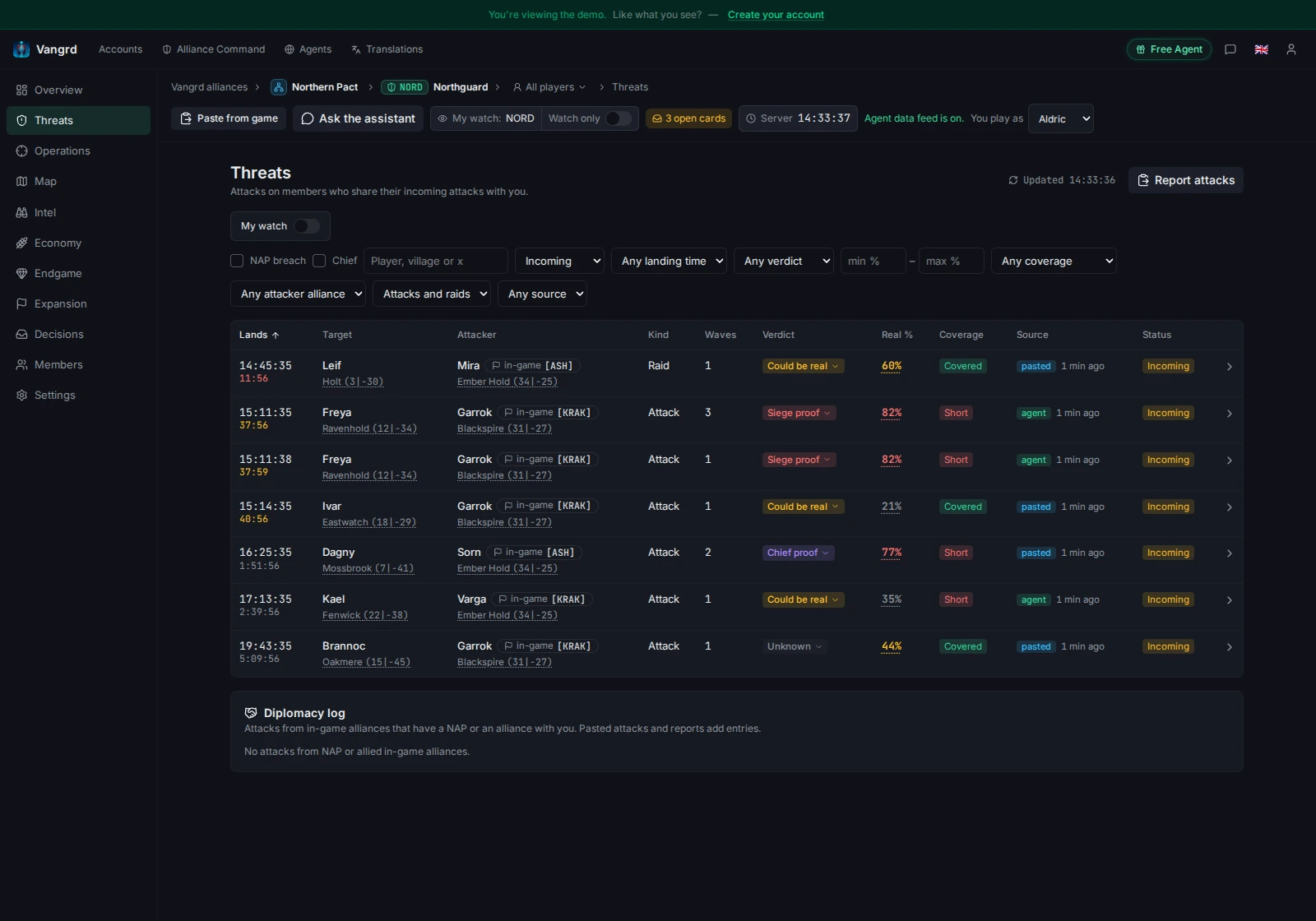Open the Any attacker alliance dropdown
Viewport: 1316px width, 921px height.
point(298,294)
